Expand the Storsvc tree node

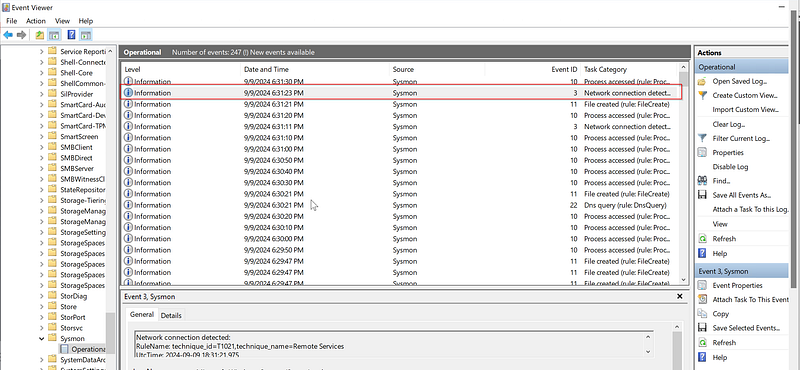click(42, 328)
